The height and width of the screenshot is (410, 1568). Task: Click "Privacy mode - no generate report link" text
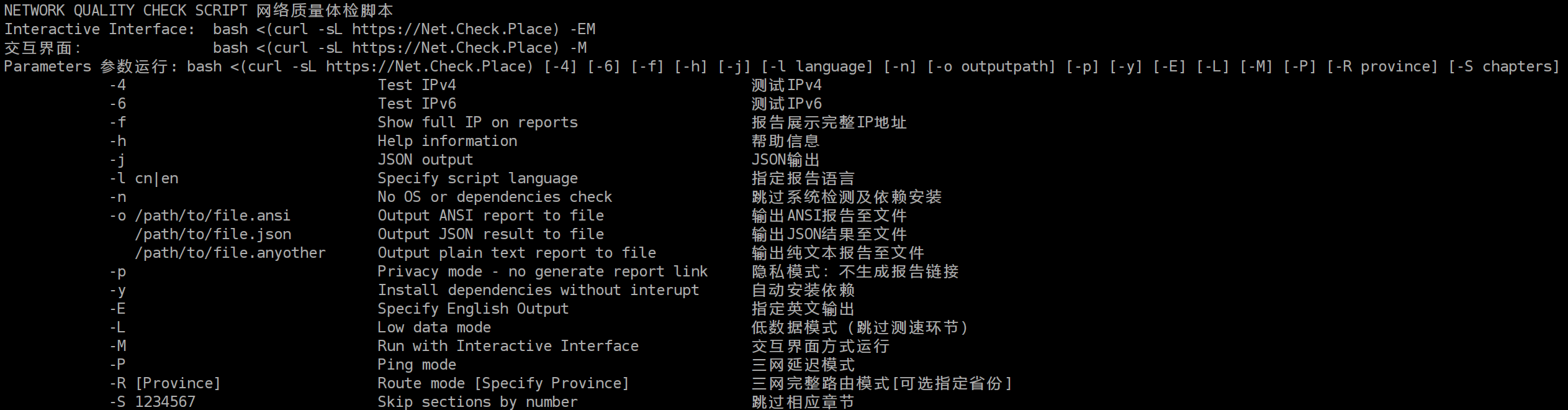tap(543, 271)
